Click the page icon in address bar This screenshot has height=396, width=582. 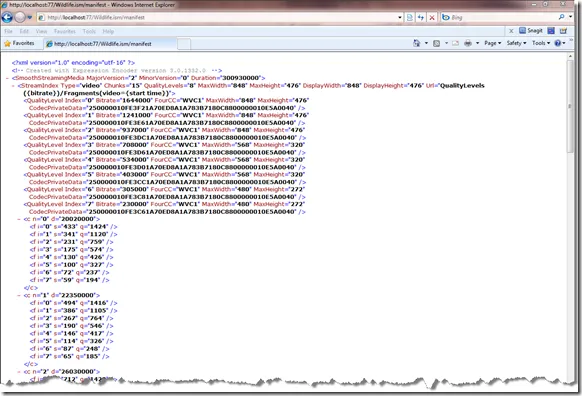pos(42,17)
